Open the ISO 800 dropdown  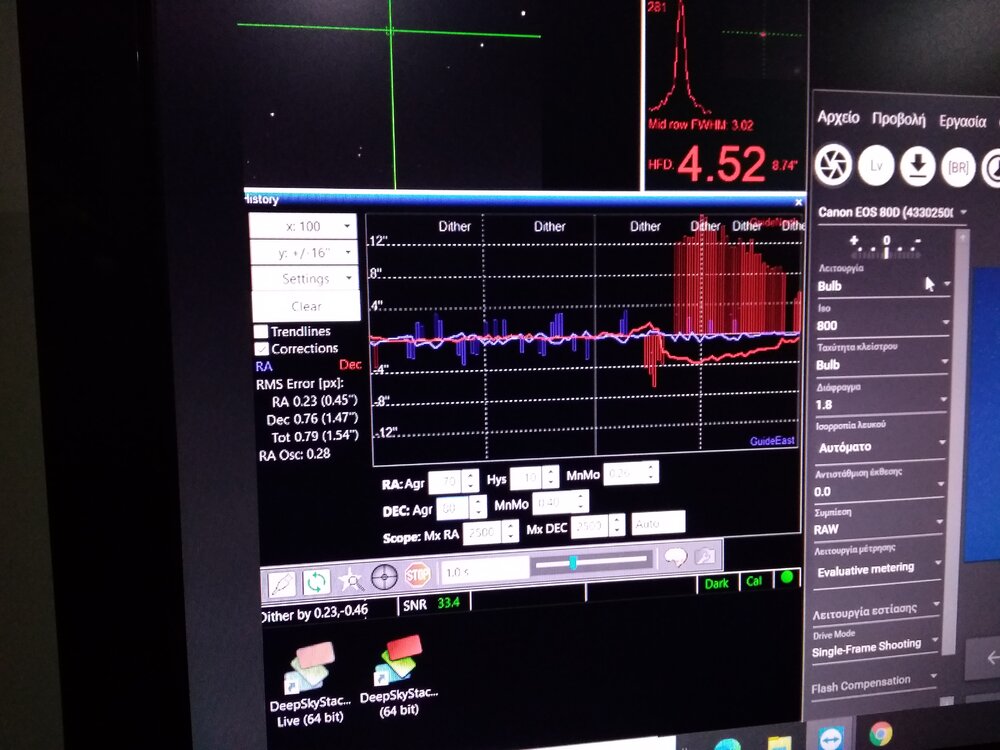882,326
